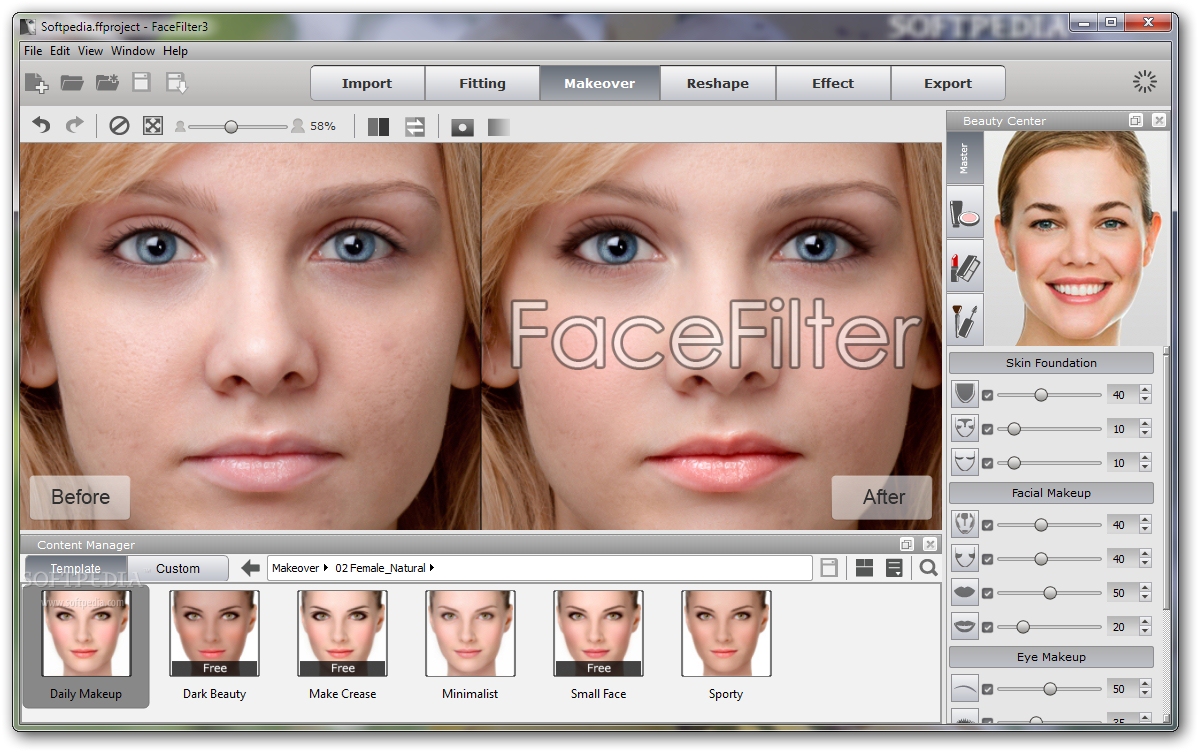Click the folder-with-plus import icon
The width and height of the screenshot is (1199, 752).
pyautogui.click(x=107, y=83)
